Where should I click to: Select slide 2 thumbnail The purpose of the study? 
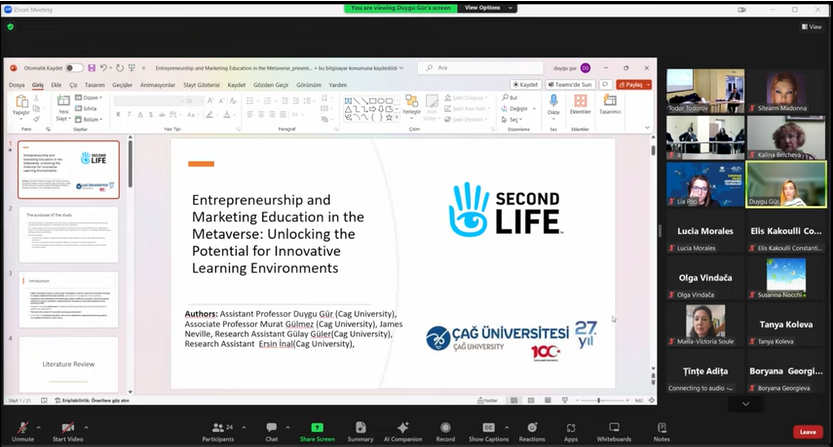[69, 234]
